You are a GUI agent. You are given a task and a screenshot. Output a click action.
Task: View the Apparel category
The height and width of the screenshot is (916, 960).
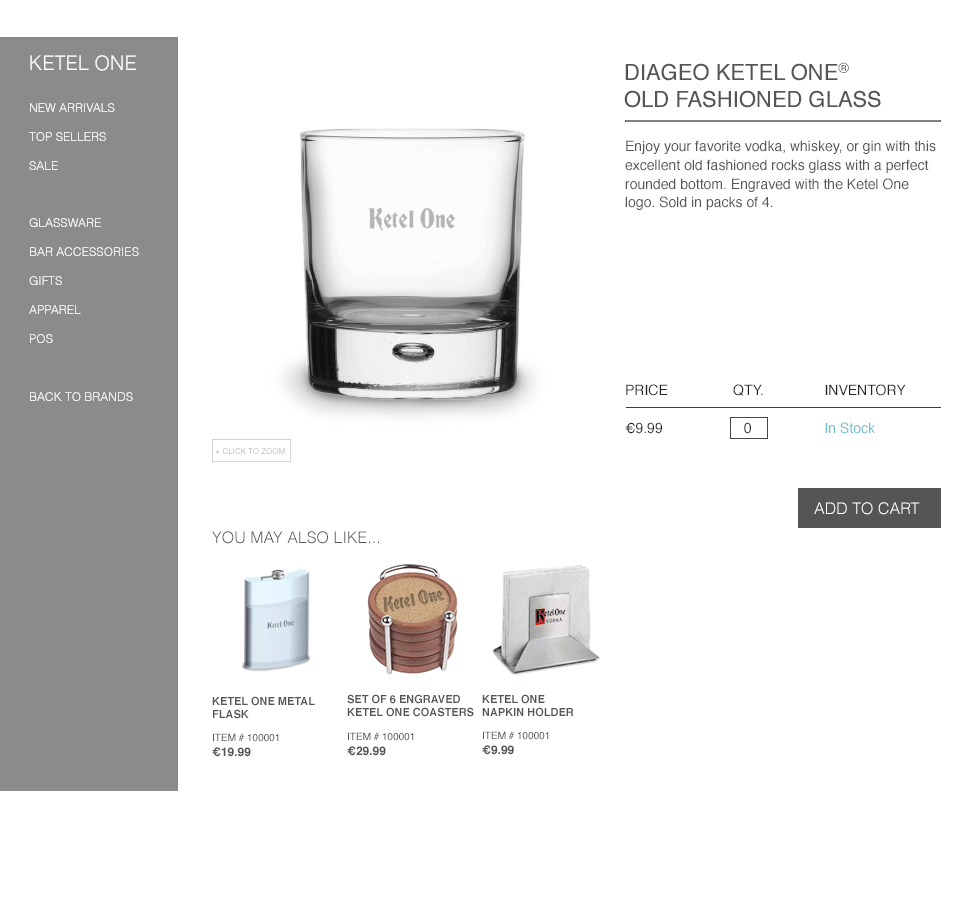54,310
